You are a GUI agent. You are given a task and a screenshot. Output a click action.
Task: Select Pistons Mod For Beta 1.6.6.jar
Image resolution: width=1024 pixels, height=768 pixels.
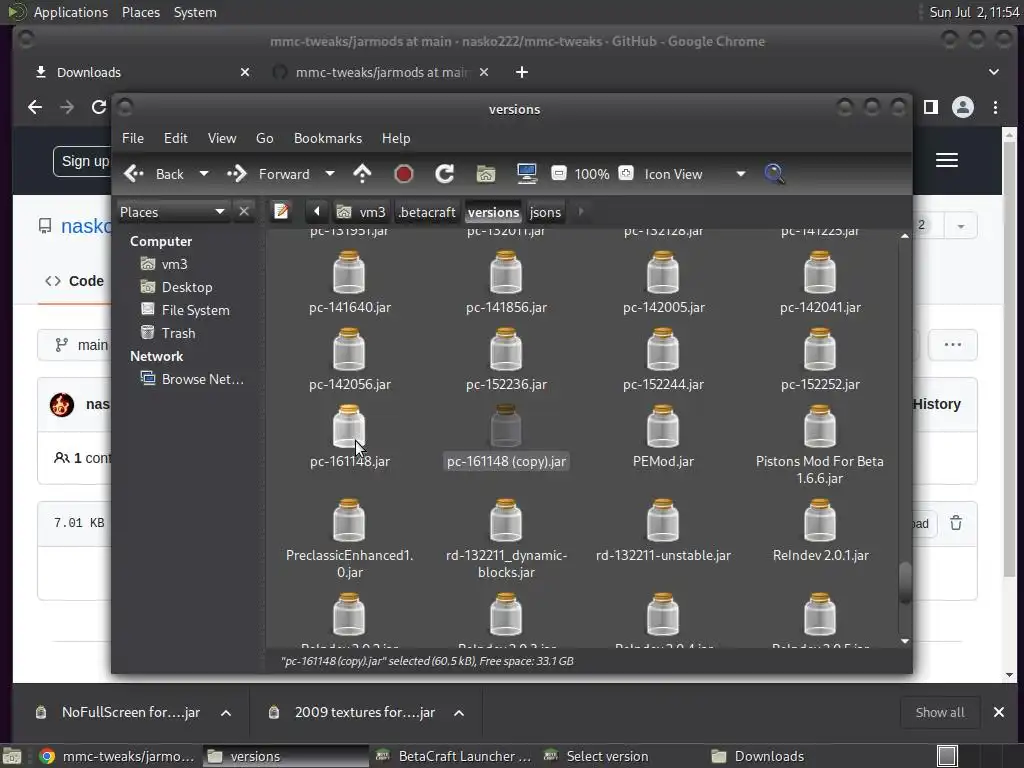tap(820, 444)
